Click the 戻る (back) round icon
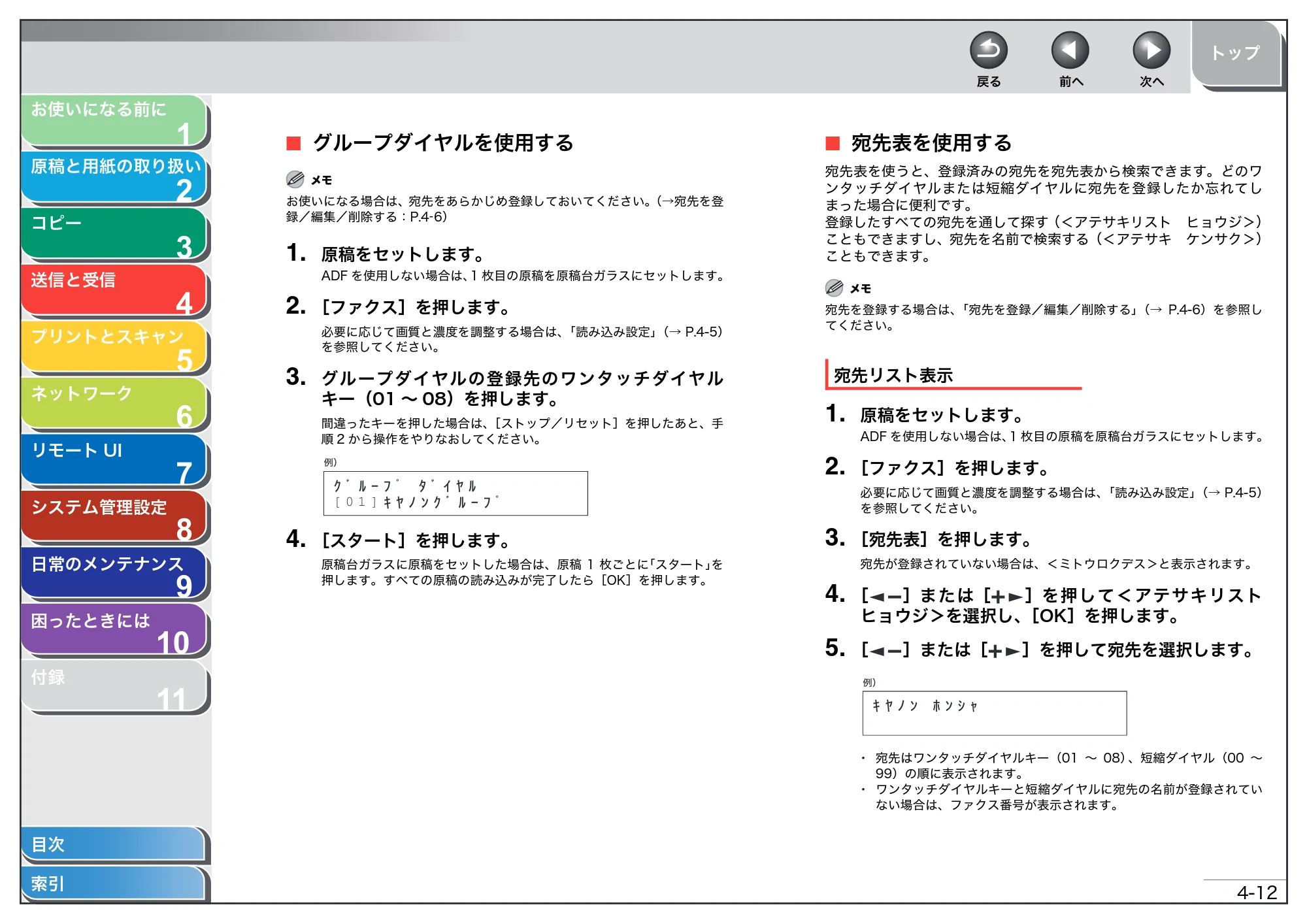 click(x=988, y=50)
